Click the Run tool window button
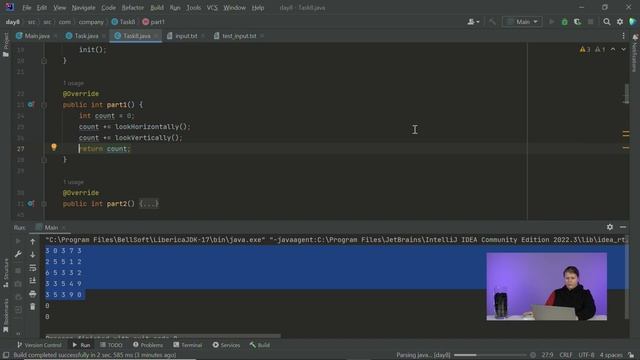 point(81,345)
